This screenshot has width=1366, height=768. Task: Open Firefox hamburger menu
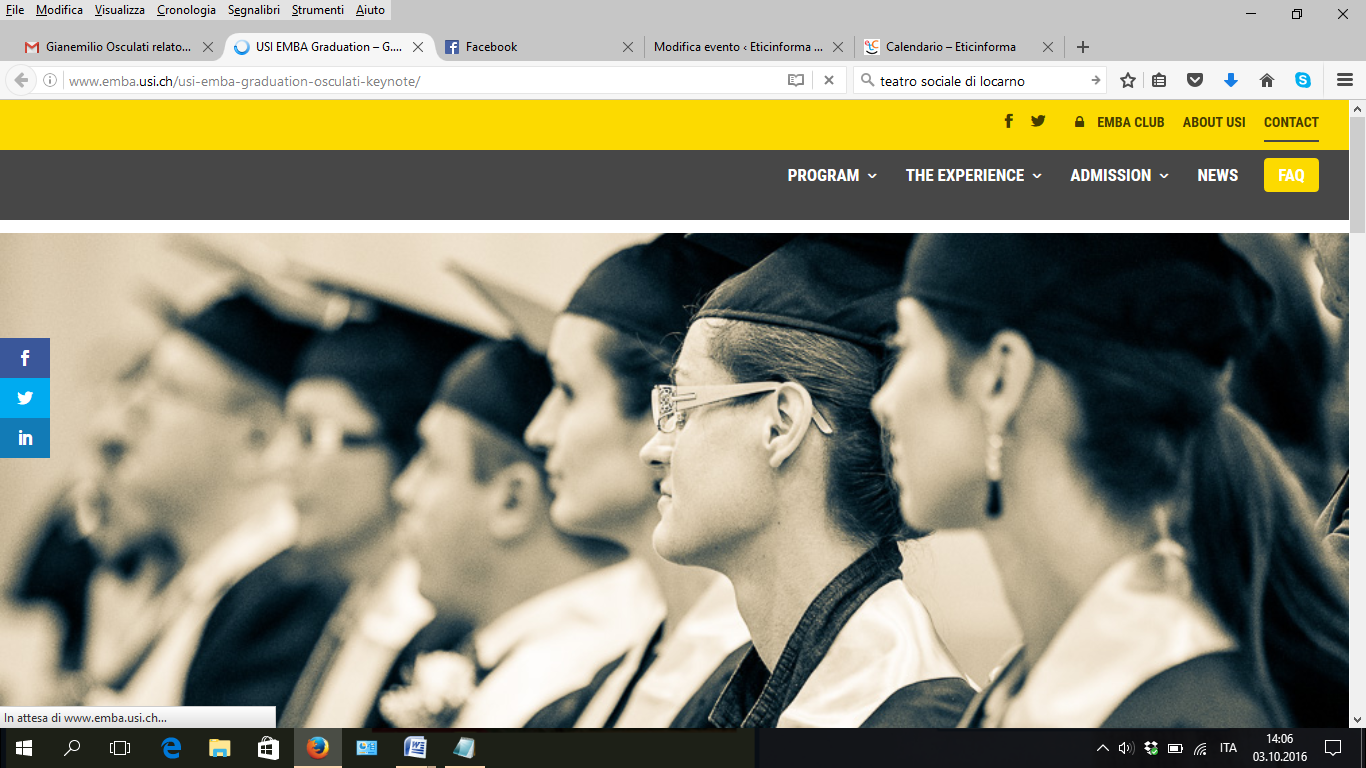(x=1345, y=81)
